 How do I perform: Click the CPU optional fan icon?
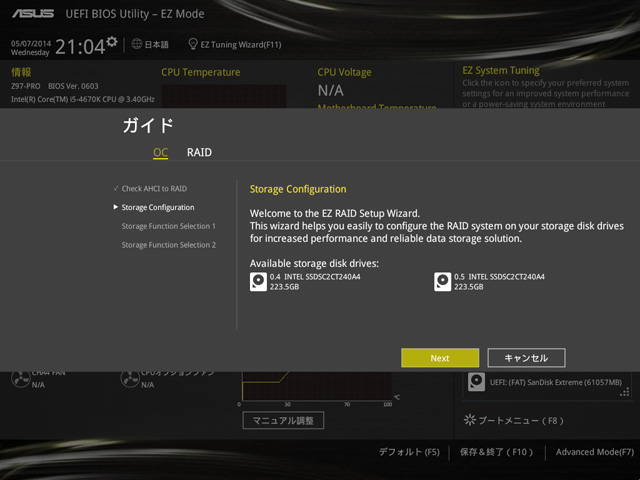tap(130, 379)
